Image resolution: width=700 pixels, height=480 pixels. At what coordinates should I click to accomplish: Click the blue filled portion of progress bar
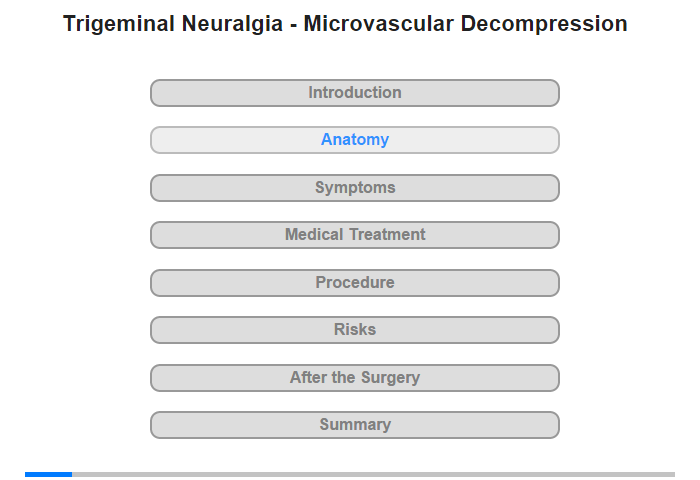(48, 474)
